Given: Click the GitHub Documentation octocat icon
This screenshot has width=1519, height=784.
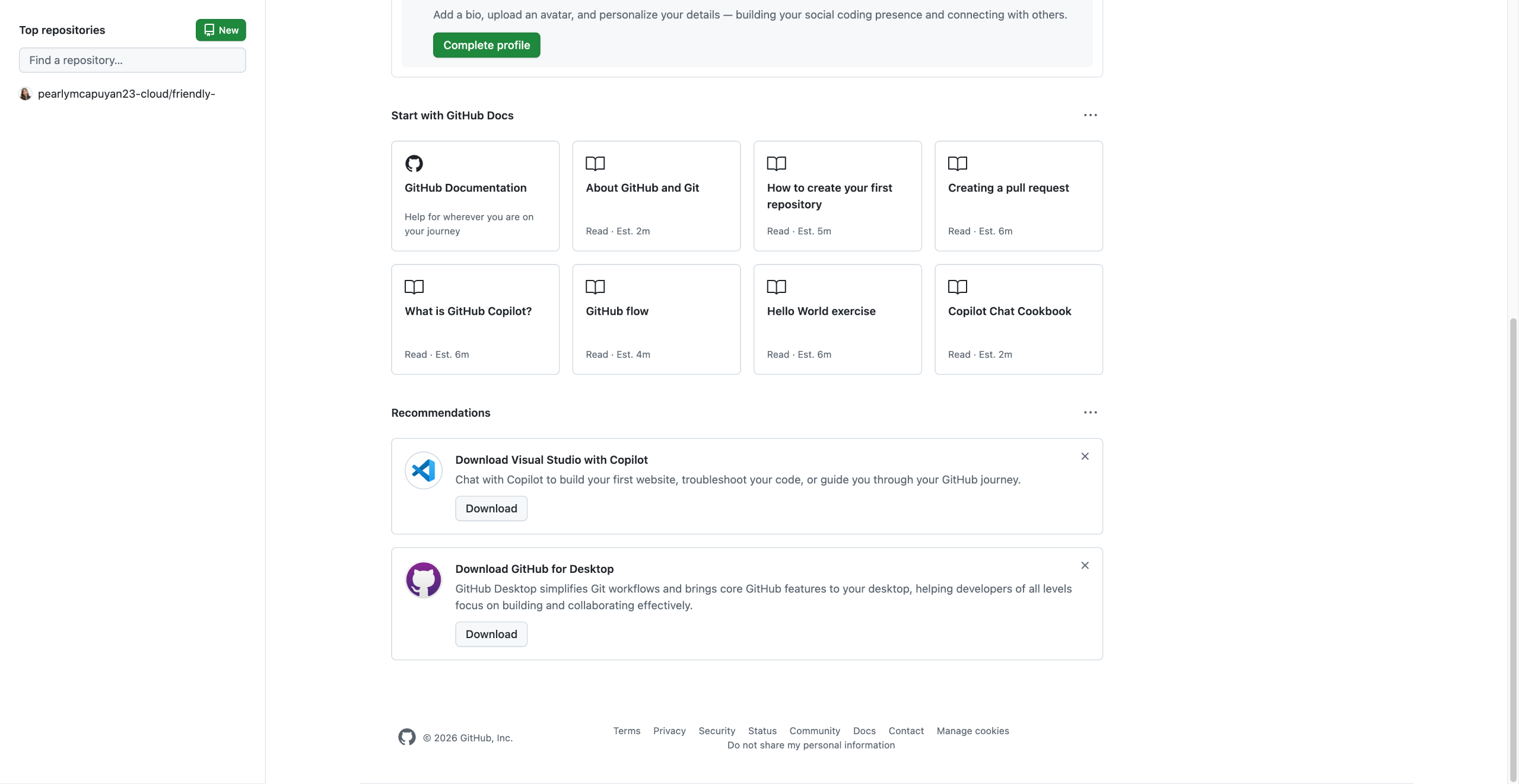Looking at the screenshot, I should 414,163.
